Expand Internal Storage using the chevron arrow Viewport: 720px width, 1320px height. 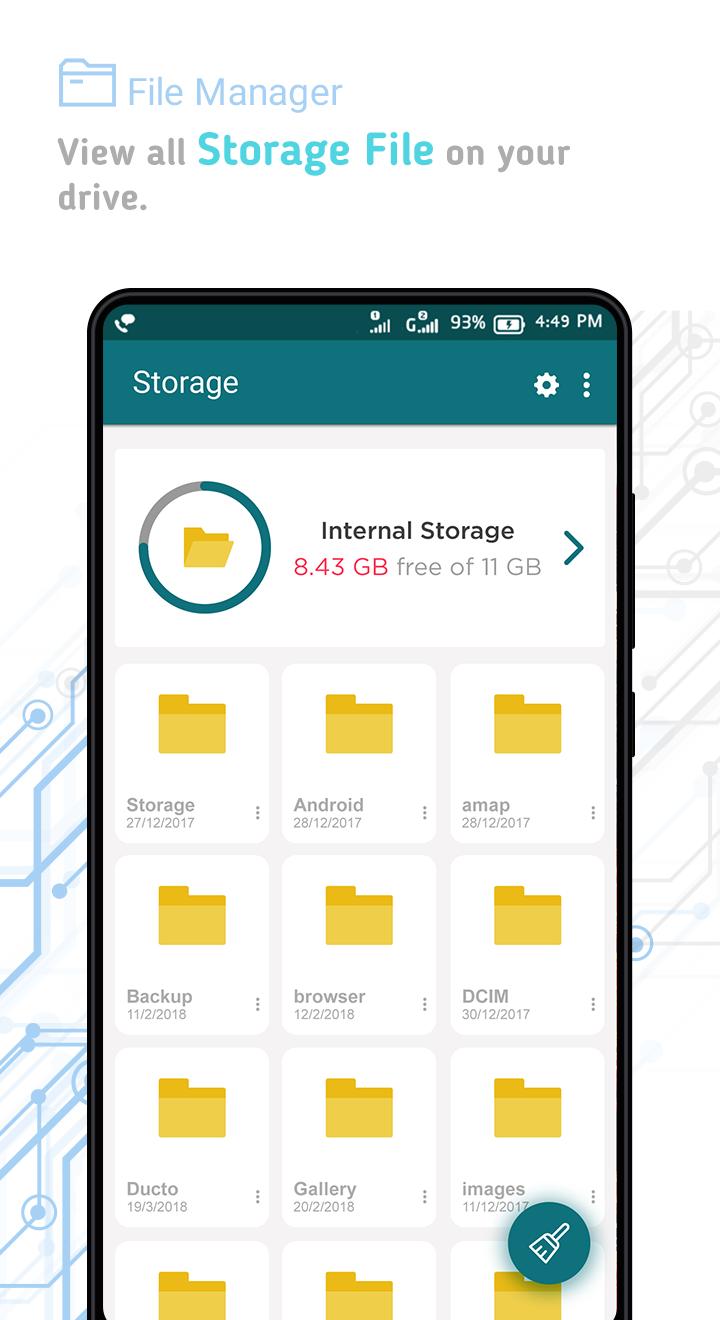pyautogui.click(x=573, y=548)
